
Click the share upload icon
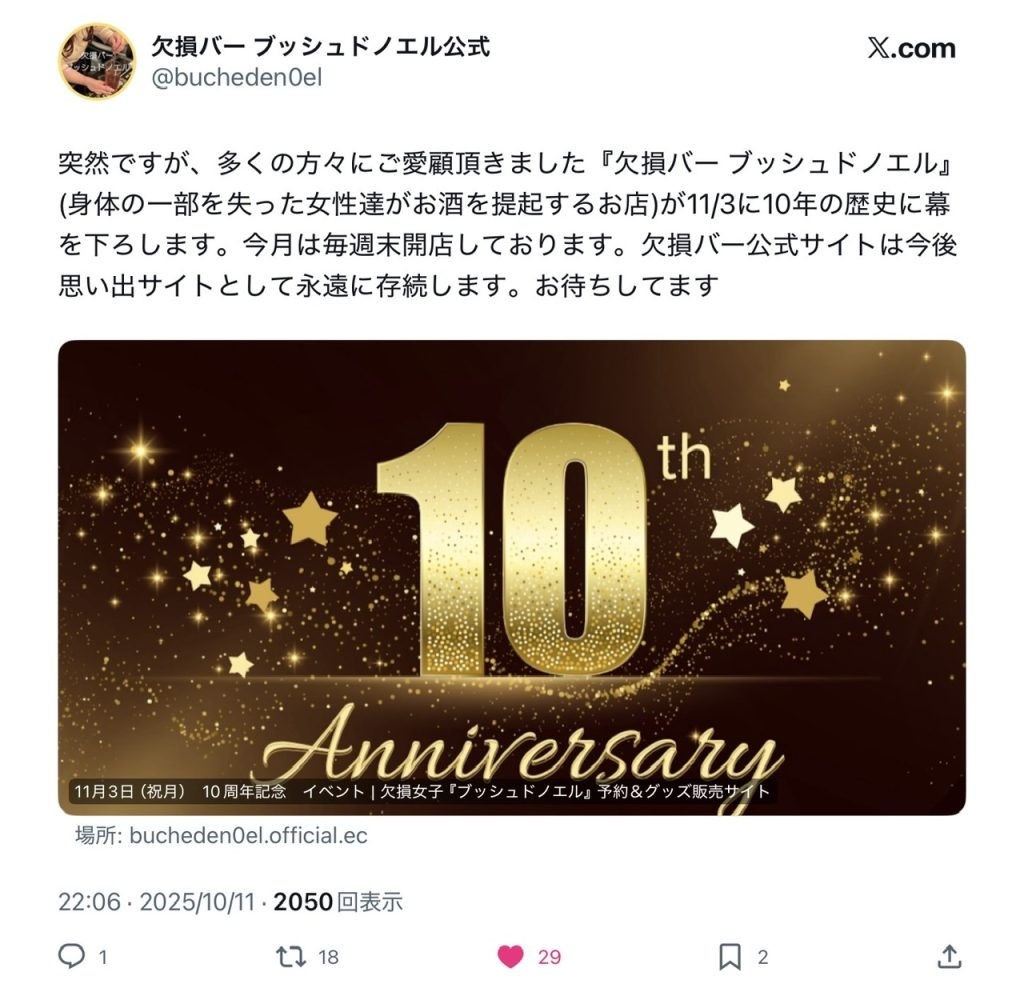coord(950,956)
